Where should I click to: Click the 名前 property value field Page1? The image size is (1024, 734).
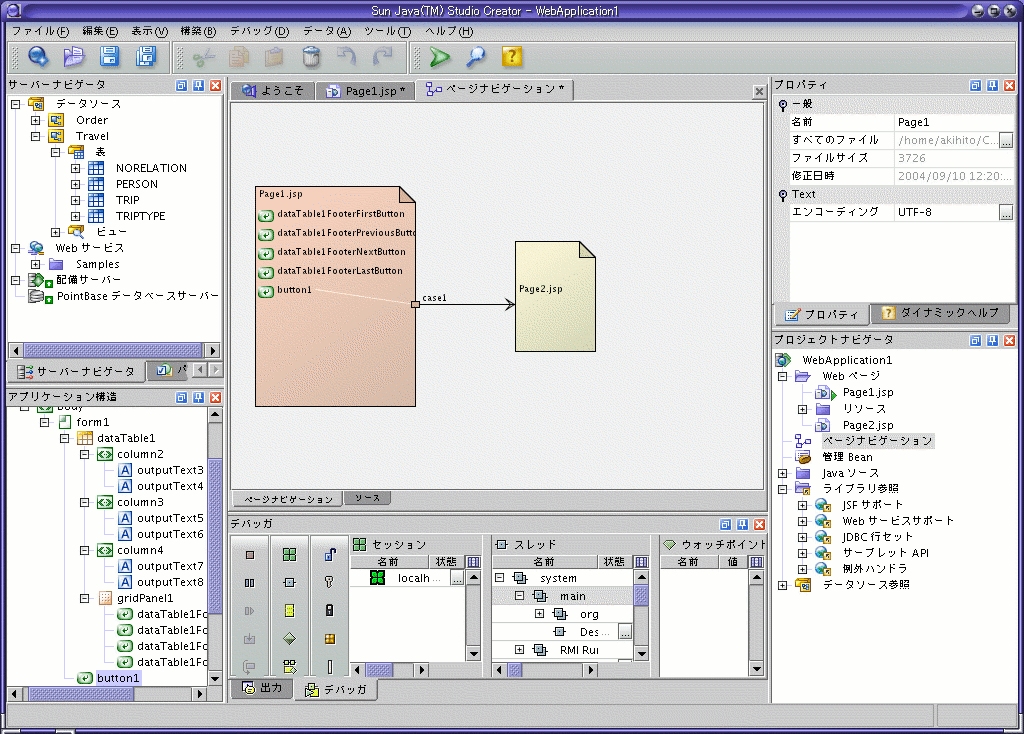[954, 122]
